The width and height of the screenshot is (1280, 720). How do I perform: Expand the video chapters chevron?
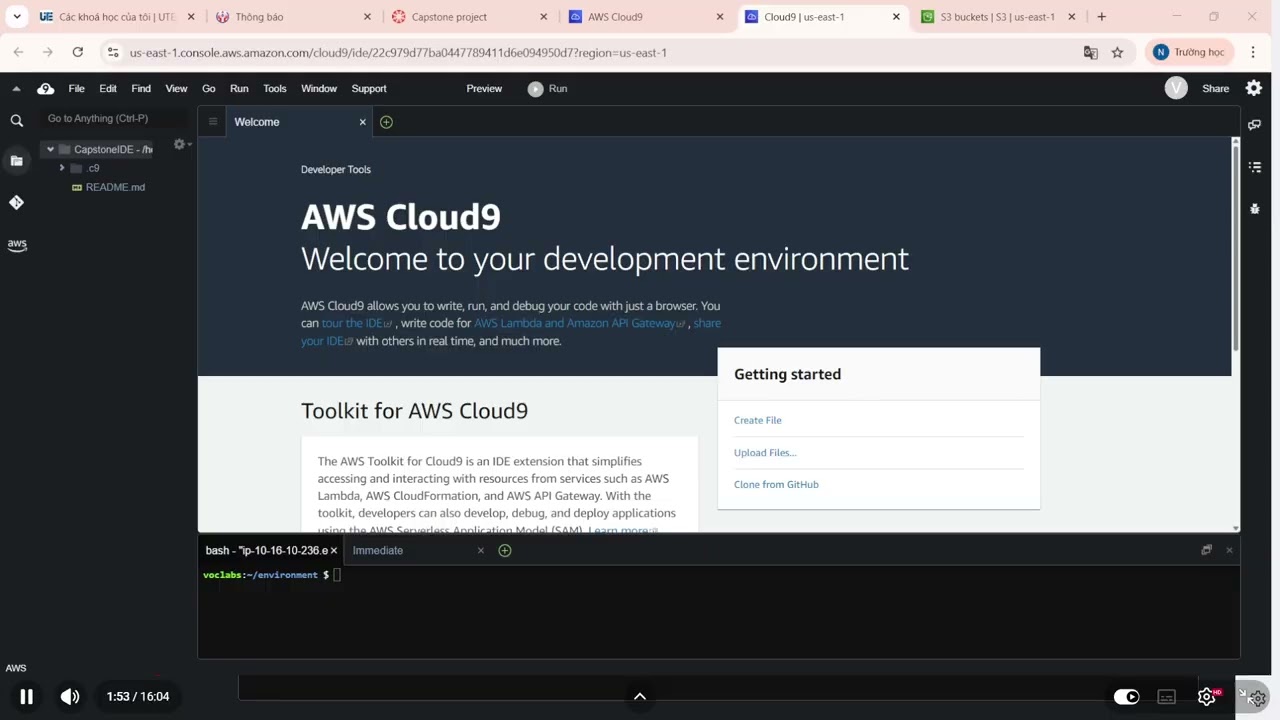tap(640, 696)
